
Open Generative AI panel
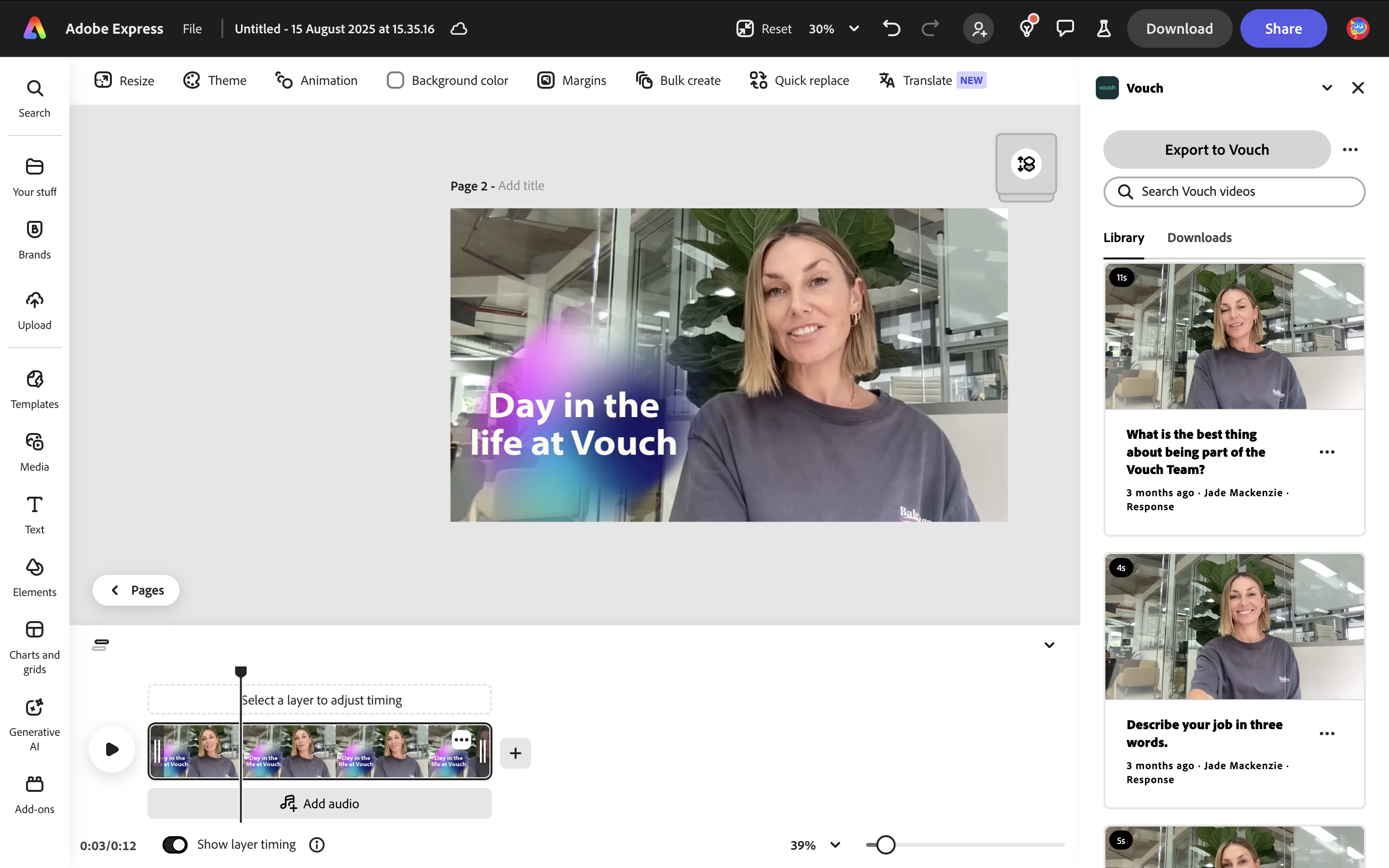coord(34,724)
